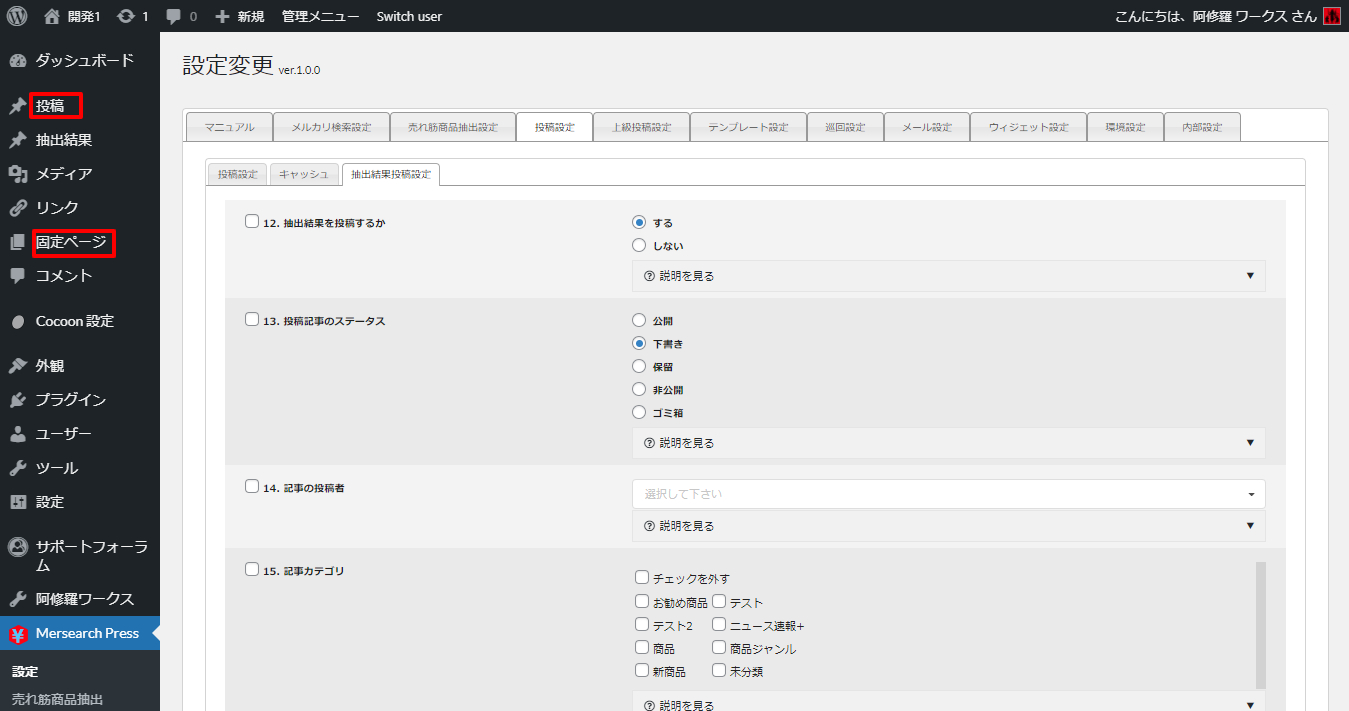This screenshot has height=711, width=1349.
Task: Open the updates icon in admin bar
Action: pyautogui.click(x=125, y=16)
